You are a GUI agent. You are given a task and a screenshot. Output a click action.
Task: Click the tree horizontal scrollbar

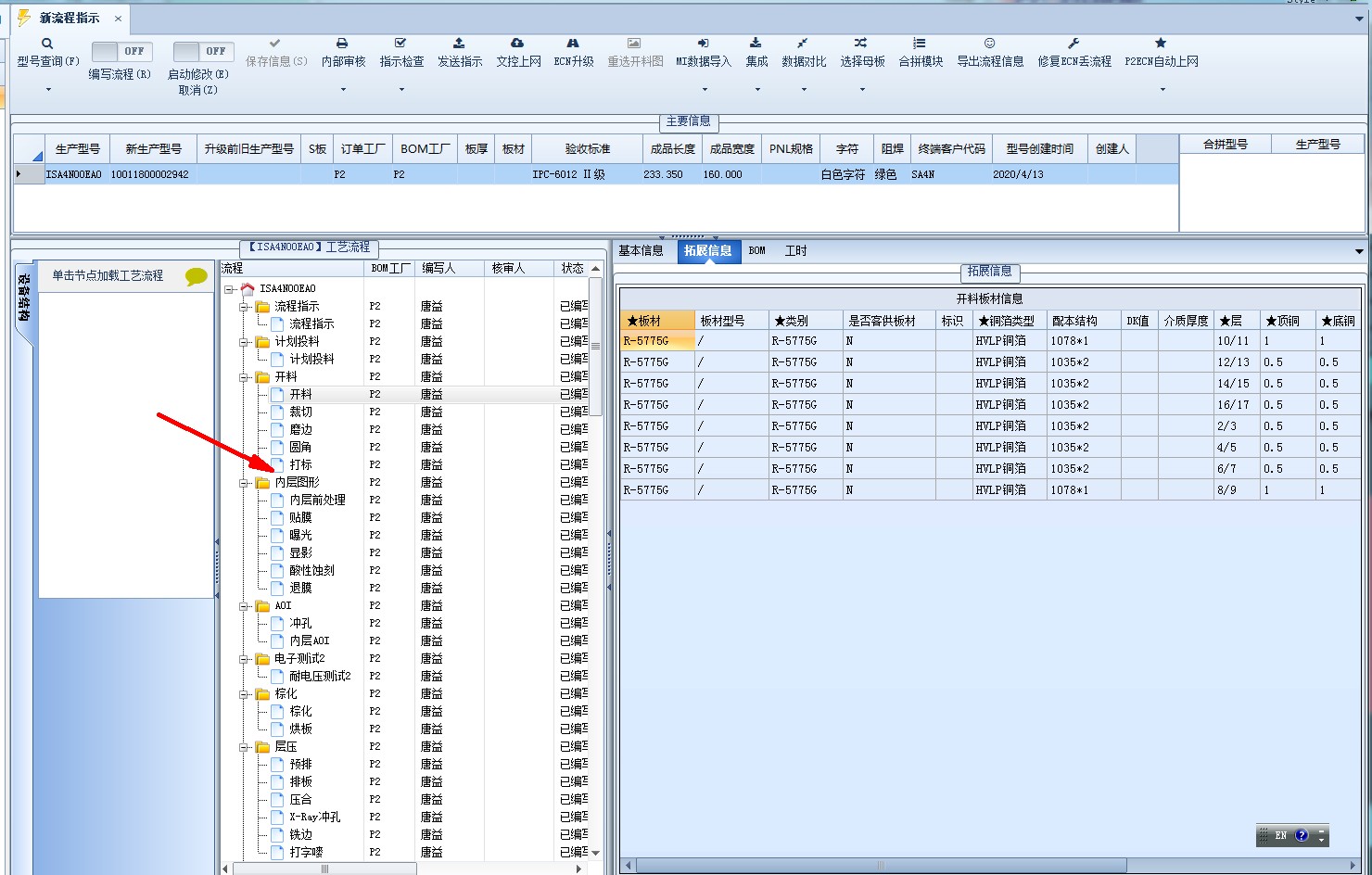[x=324, y=869]
